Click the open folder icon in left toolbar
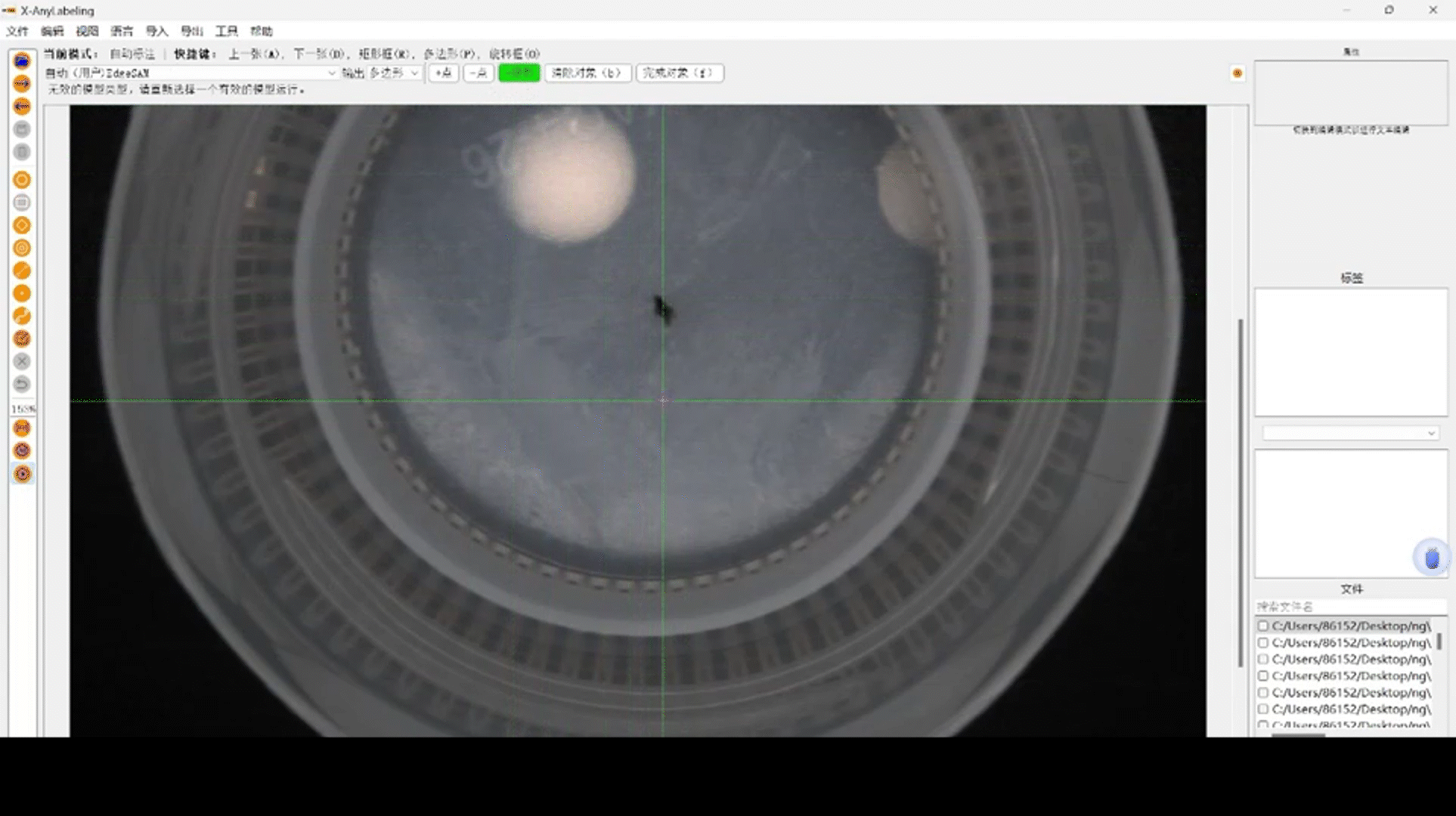The image size is (1456, 816). [x=22, y=60]
